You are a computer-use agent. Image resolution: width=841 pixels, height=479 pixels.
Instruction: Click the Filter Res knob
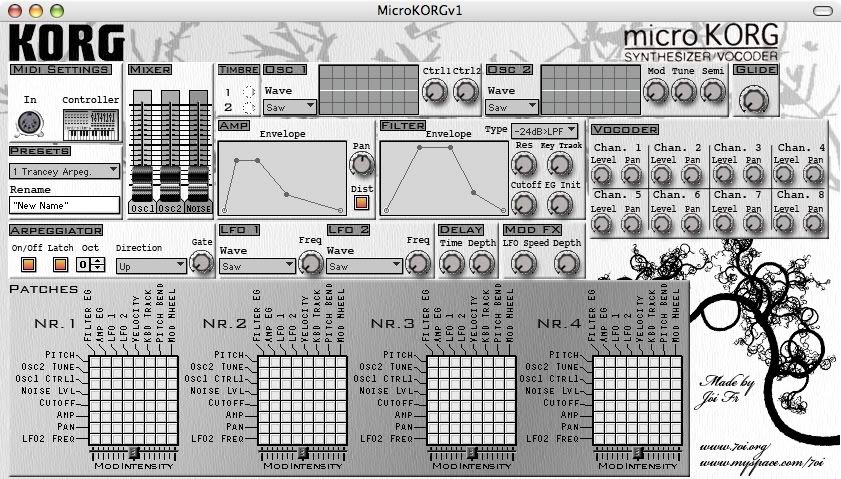pos(523,165)
